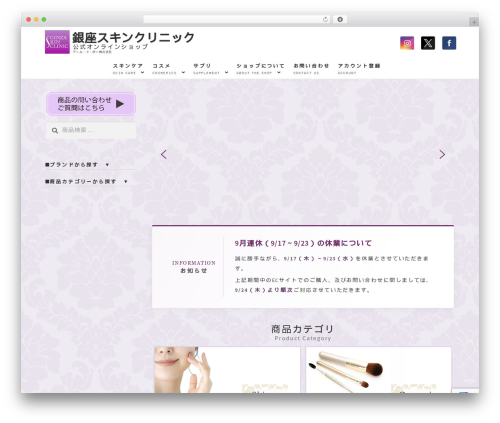Expand the コスメ menu chevron
The image size is (500, 423).
pyautogui.click(x=183, y=72)
